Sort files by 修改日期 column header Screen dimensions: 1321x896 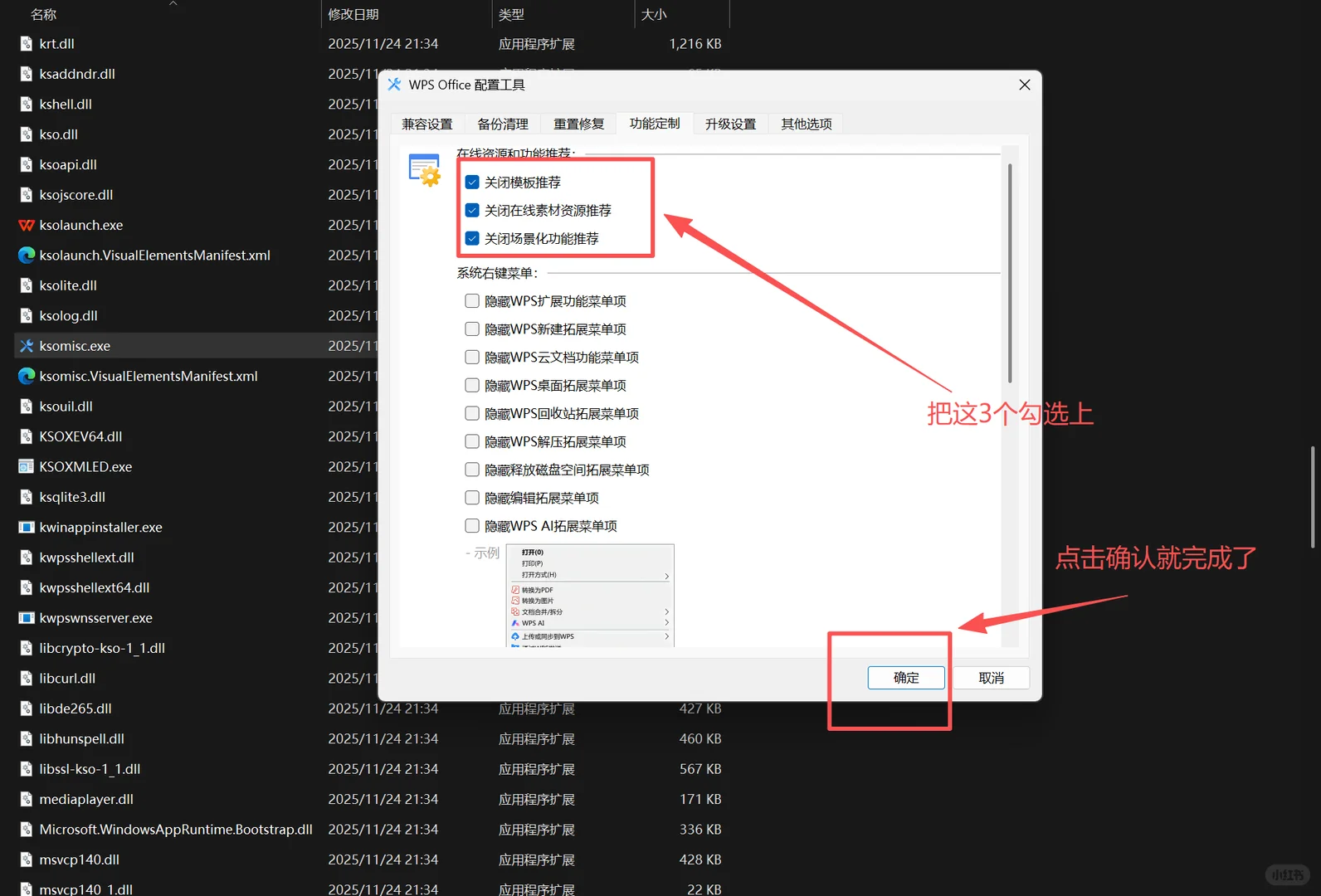coord(353,14)
